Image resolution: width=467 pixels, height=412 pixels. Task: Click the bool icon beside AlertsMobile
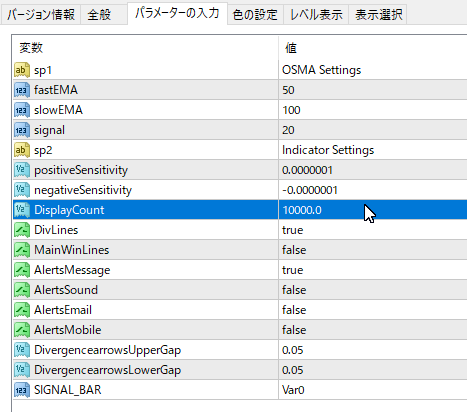coord(22,330)
